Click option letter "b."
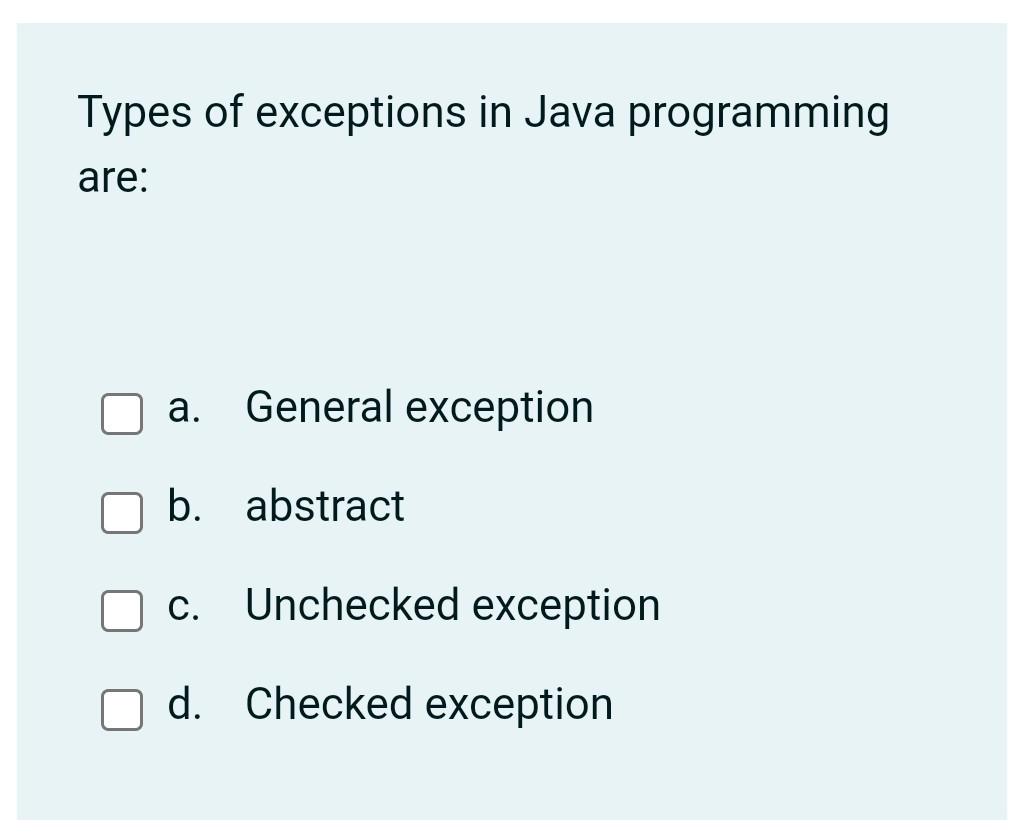The image size is (1022, 836). 184,506
